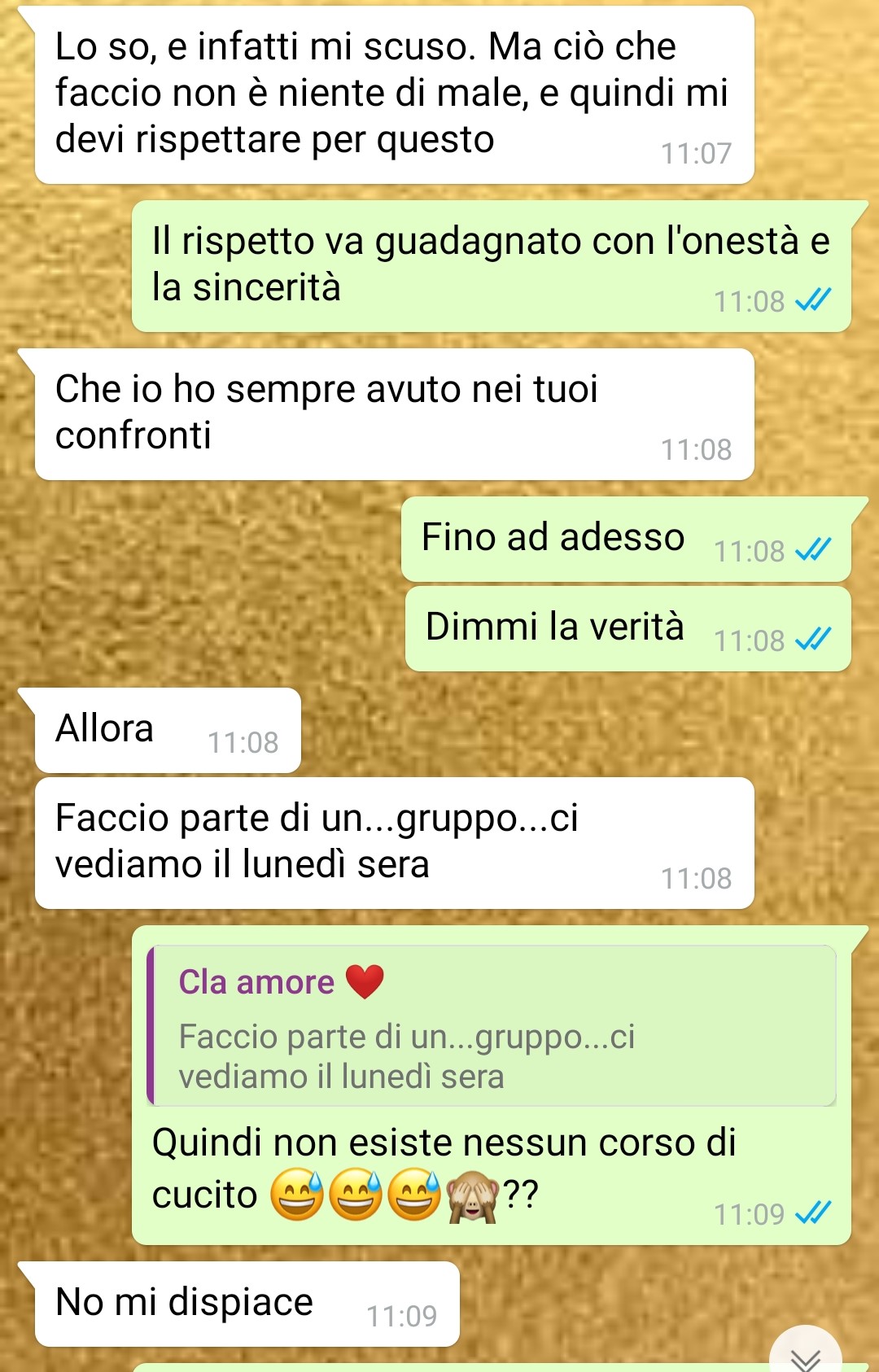Open the quoted 'Cla amore' reply preview
Viewport: 879px width, 1372px height.
(x=492, y=1025)
